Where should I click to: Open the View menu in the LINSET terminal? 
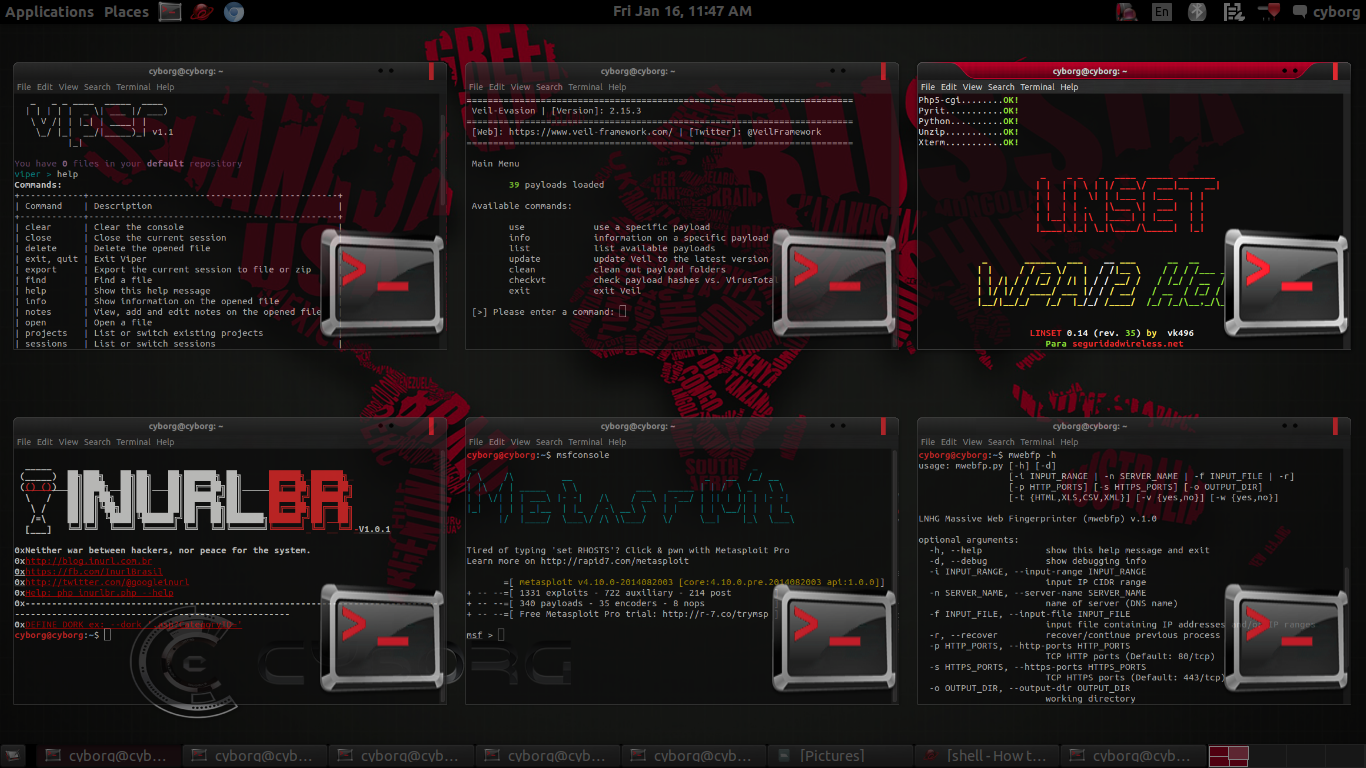tap(972, 87)
